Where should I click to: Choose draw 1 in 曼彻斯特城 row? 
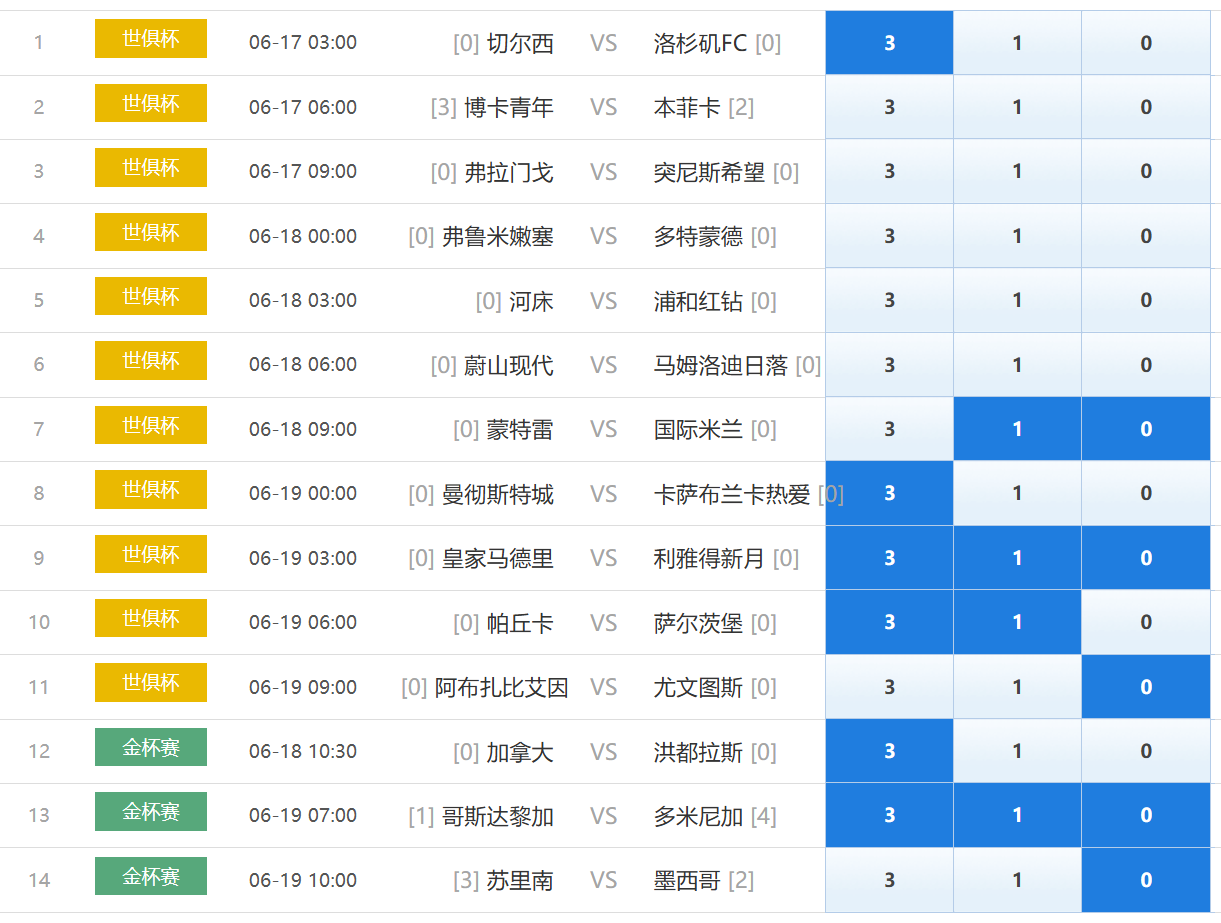1017,494
